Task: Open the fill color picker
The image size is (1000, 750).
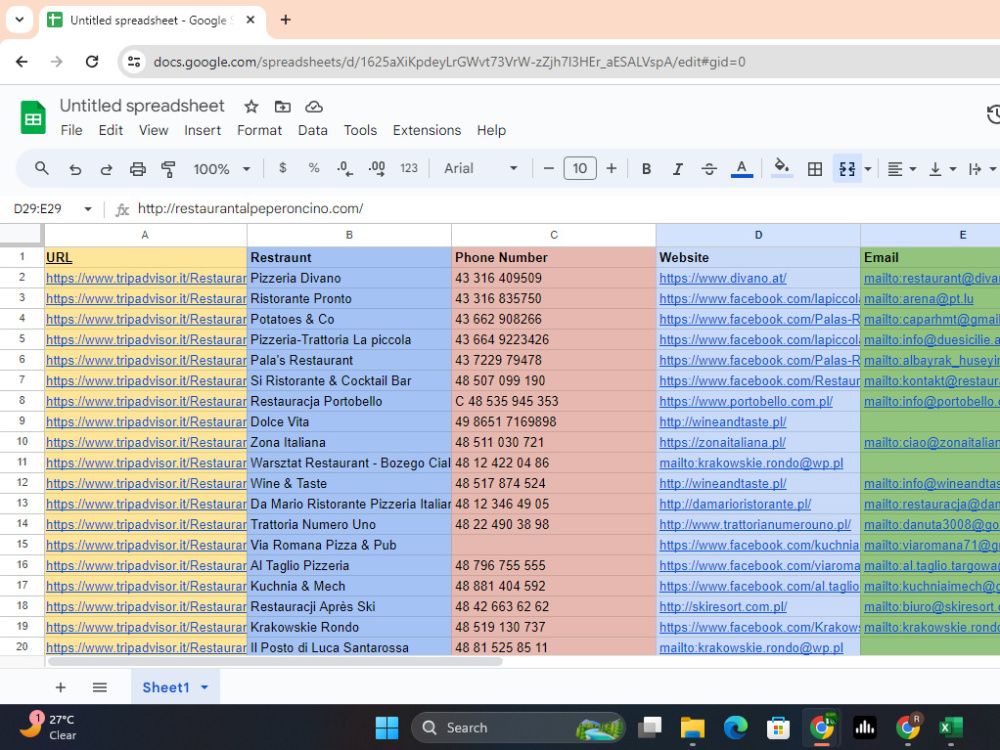Action: (x=781, y=168)
